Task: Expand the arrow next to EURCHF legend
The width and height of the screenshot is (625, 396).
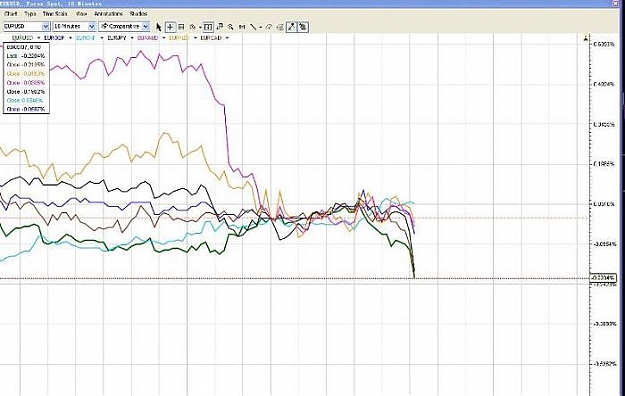Action: click(102, 38)
